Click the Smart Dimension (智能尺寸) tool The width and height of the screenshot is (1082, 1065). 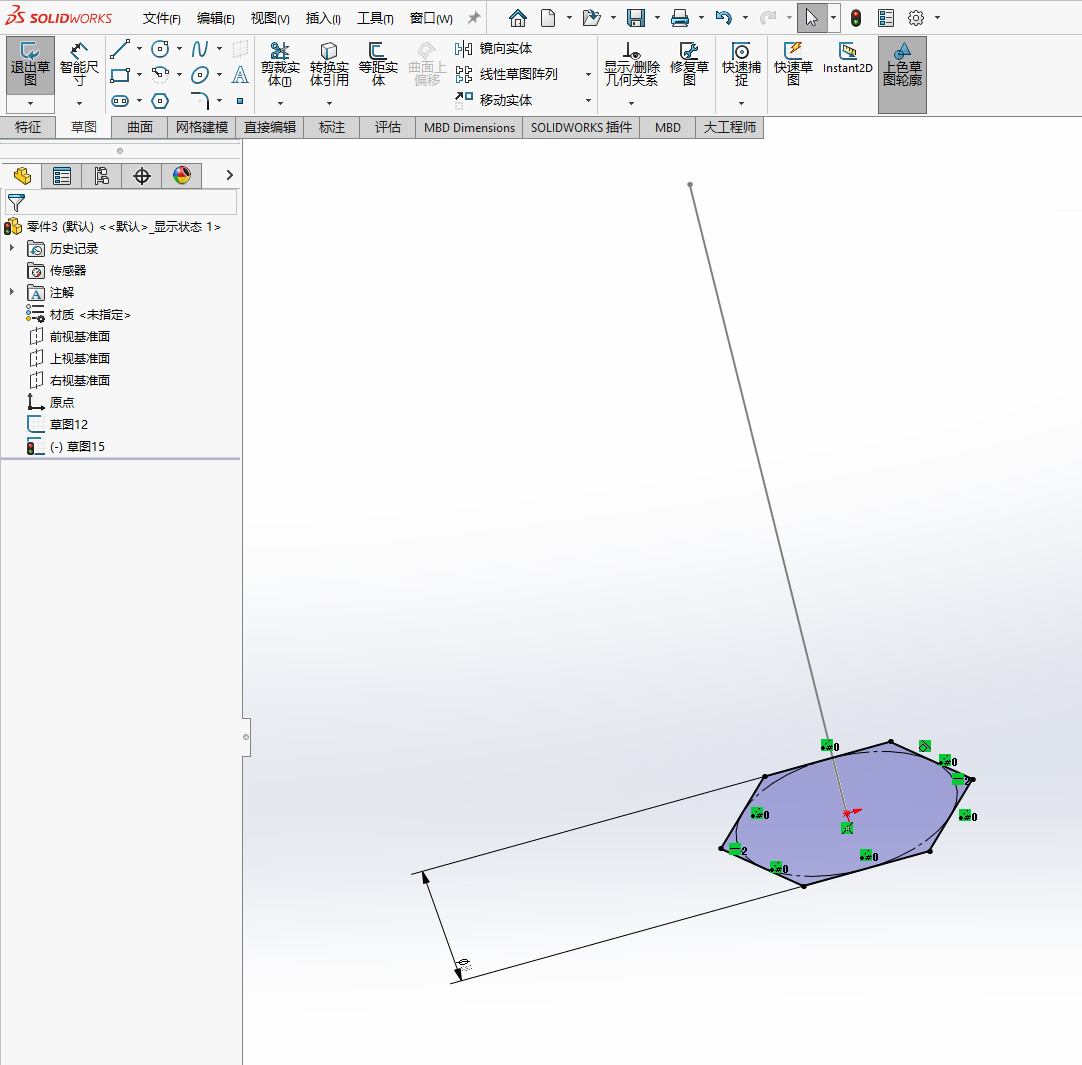point(79,64)
